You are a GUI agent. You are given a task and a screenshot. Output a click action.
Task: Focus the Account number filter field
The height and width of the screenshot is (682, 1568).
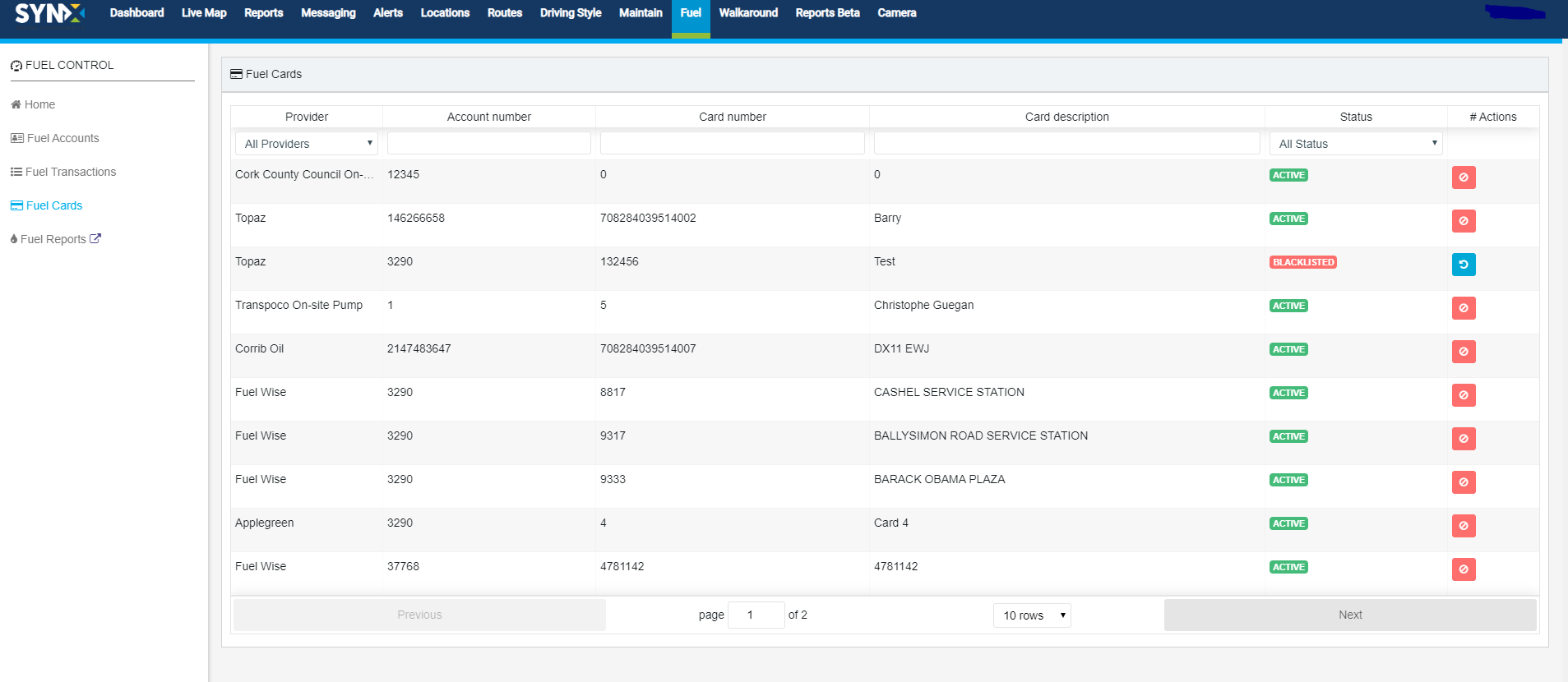coord(489,143)
